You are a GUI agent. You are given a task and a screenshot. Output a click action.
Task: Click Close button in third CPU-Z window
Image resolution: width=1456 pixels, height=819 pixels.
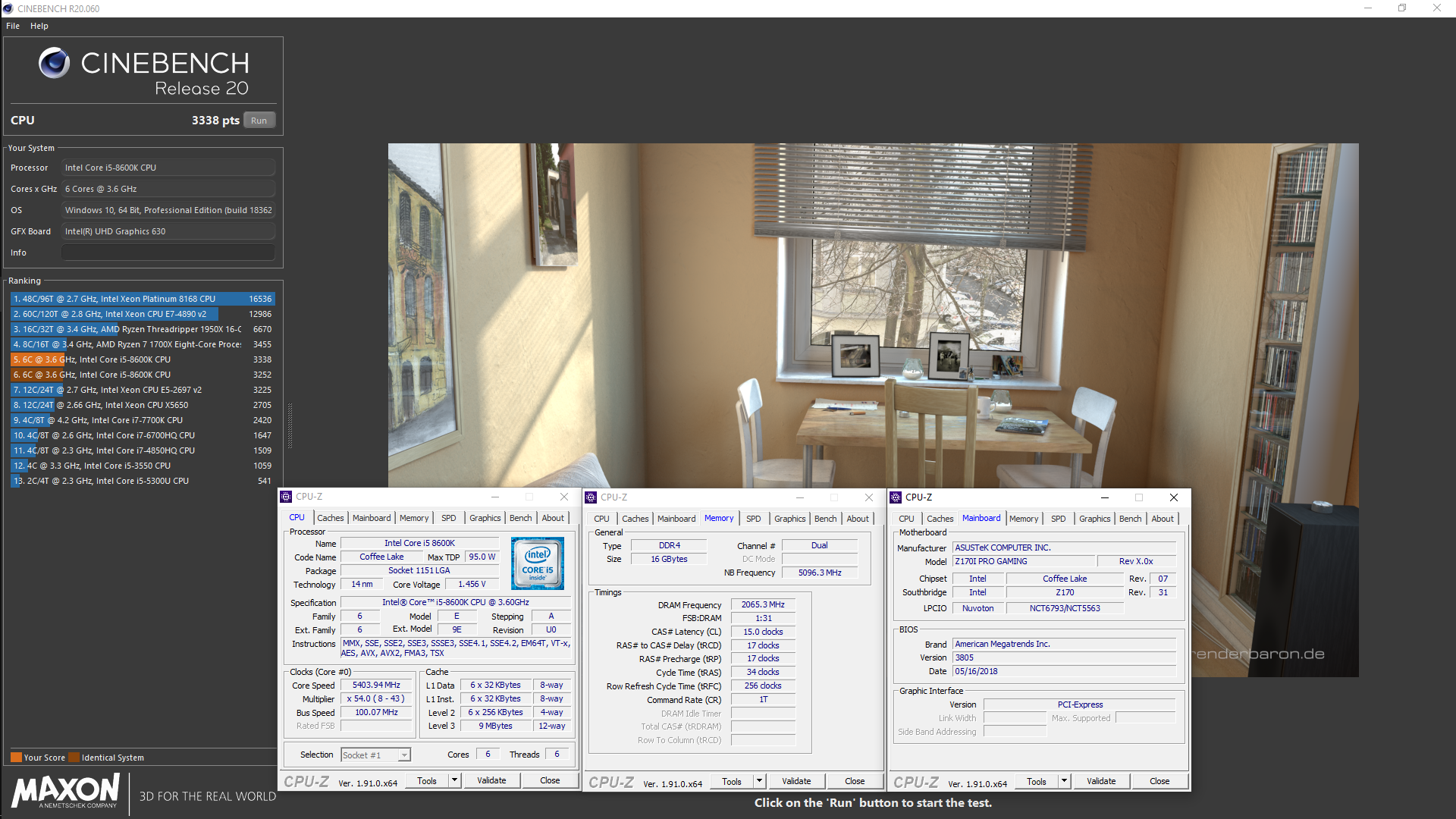point(1159,781)
